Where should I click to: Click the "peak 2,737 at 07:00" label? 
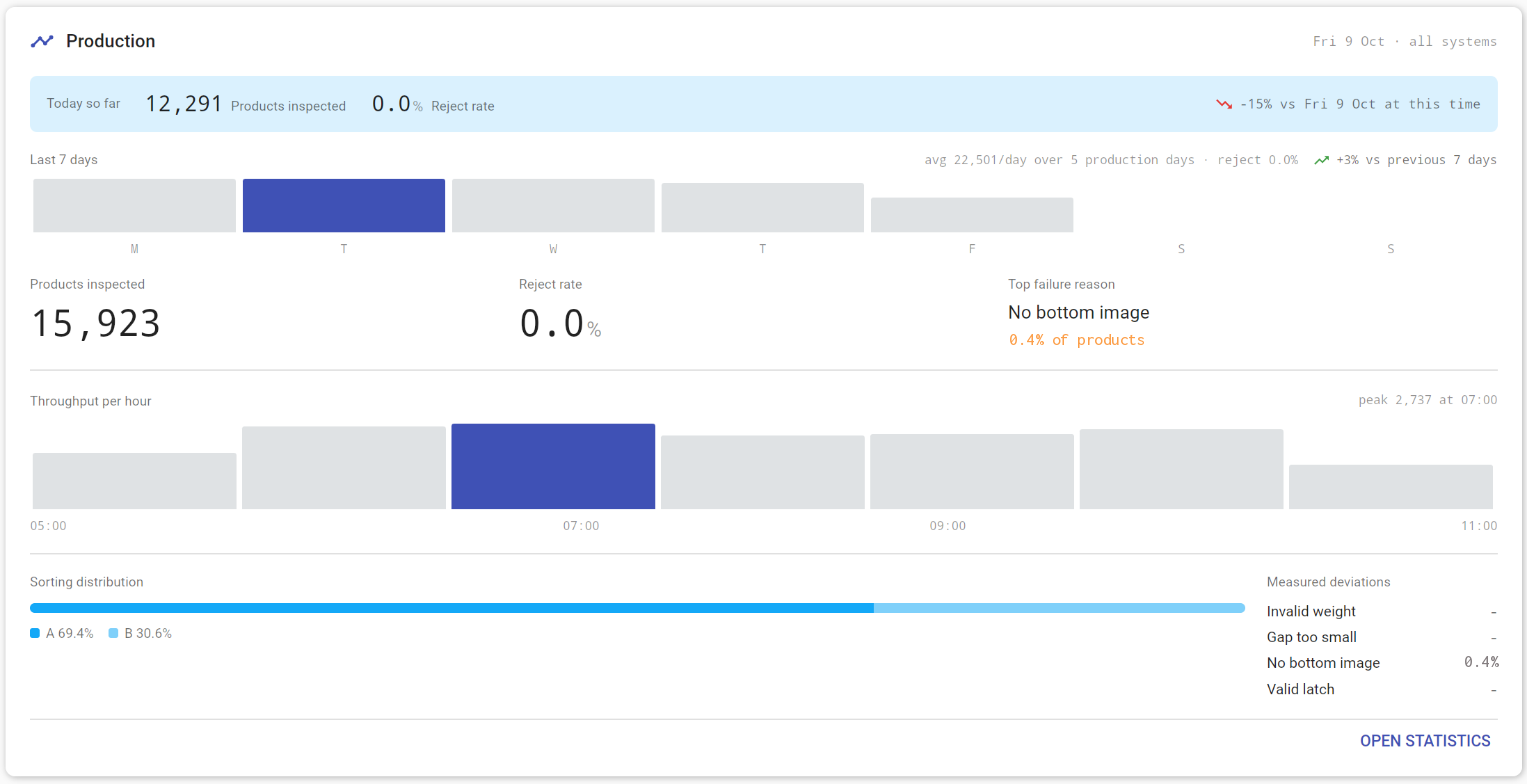tap(1428, 400)
